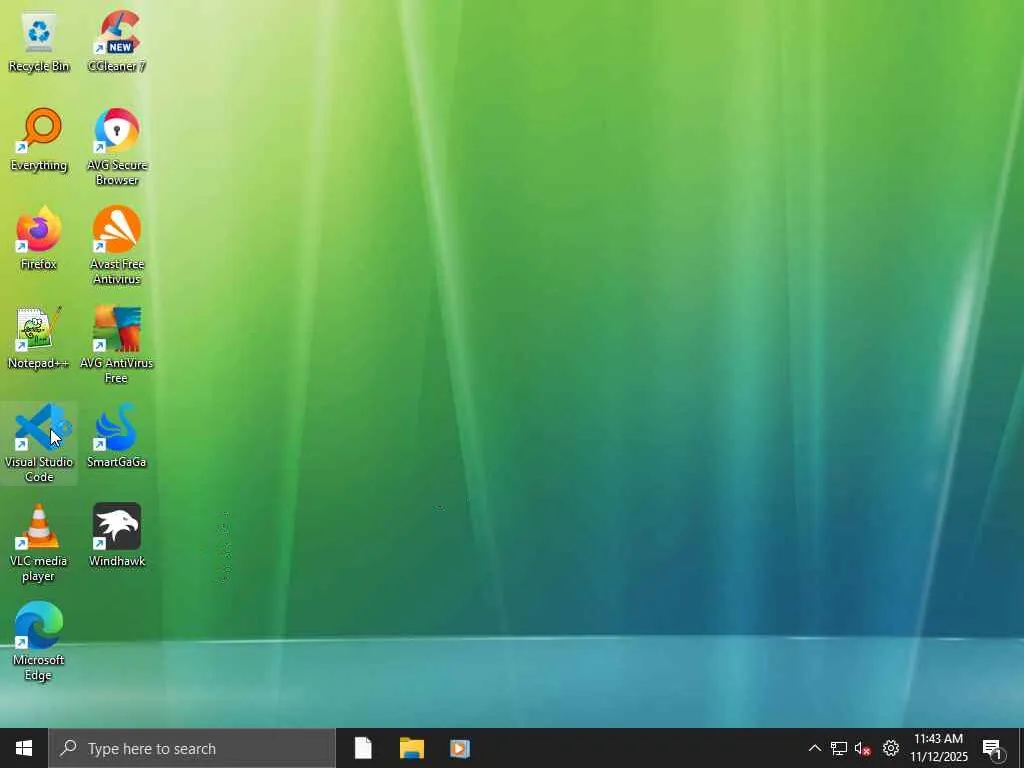Viewport: 1024px width, 768px height.
Task: Select the Firefox desktop shortcut
Action: pos(39,239)
